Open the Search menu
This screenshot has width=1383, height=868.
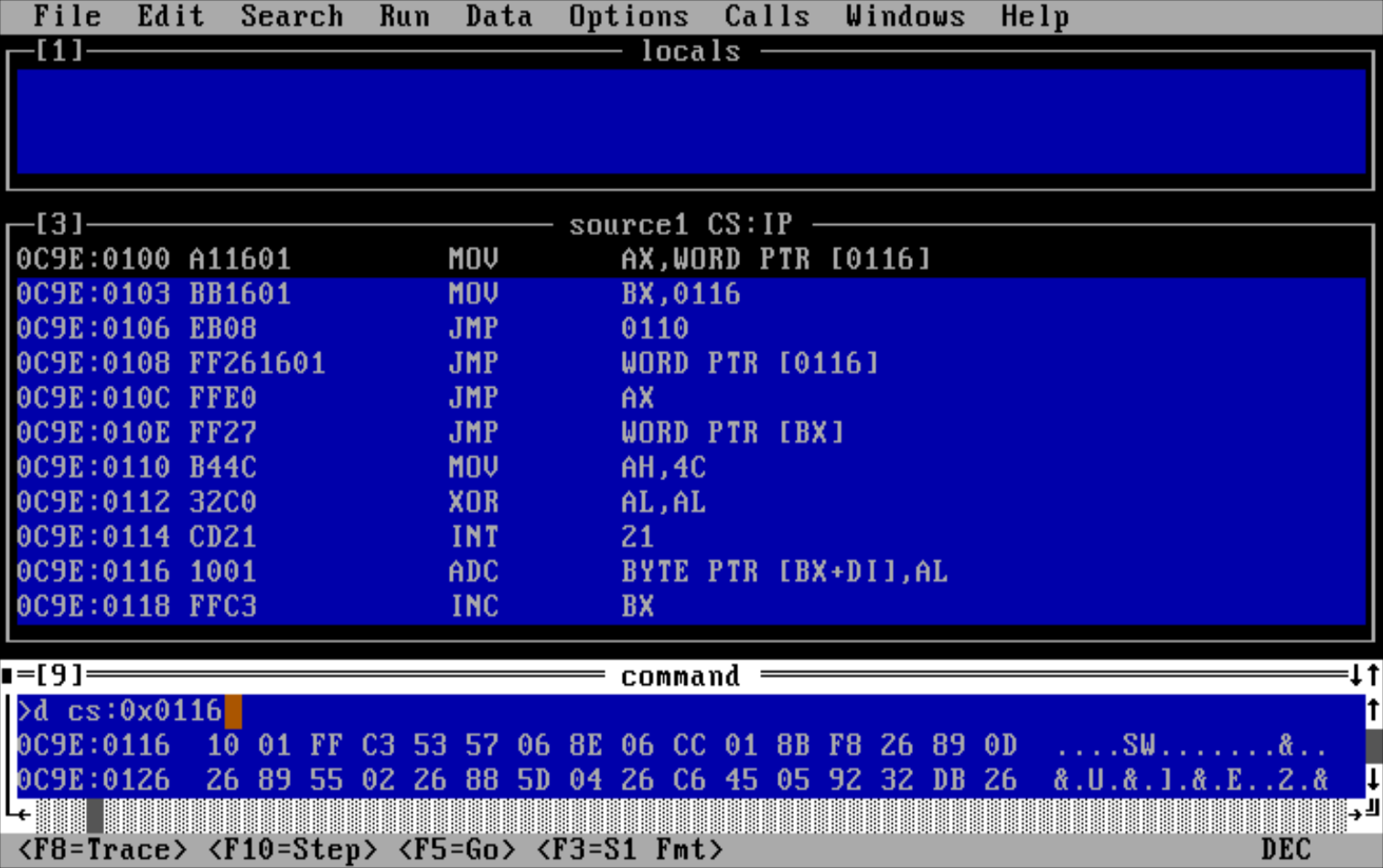tap(292, 16)
